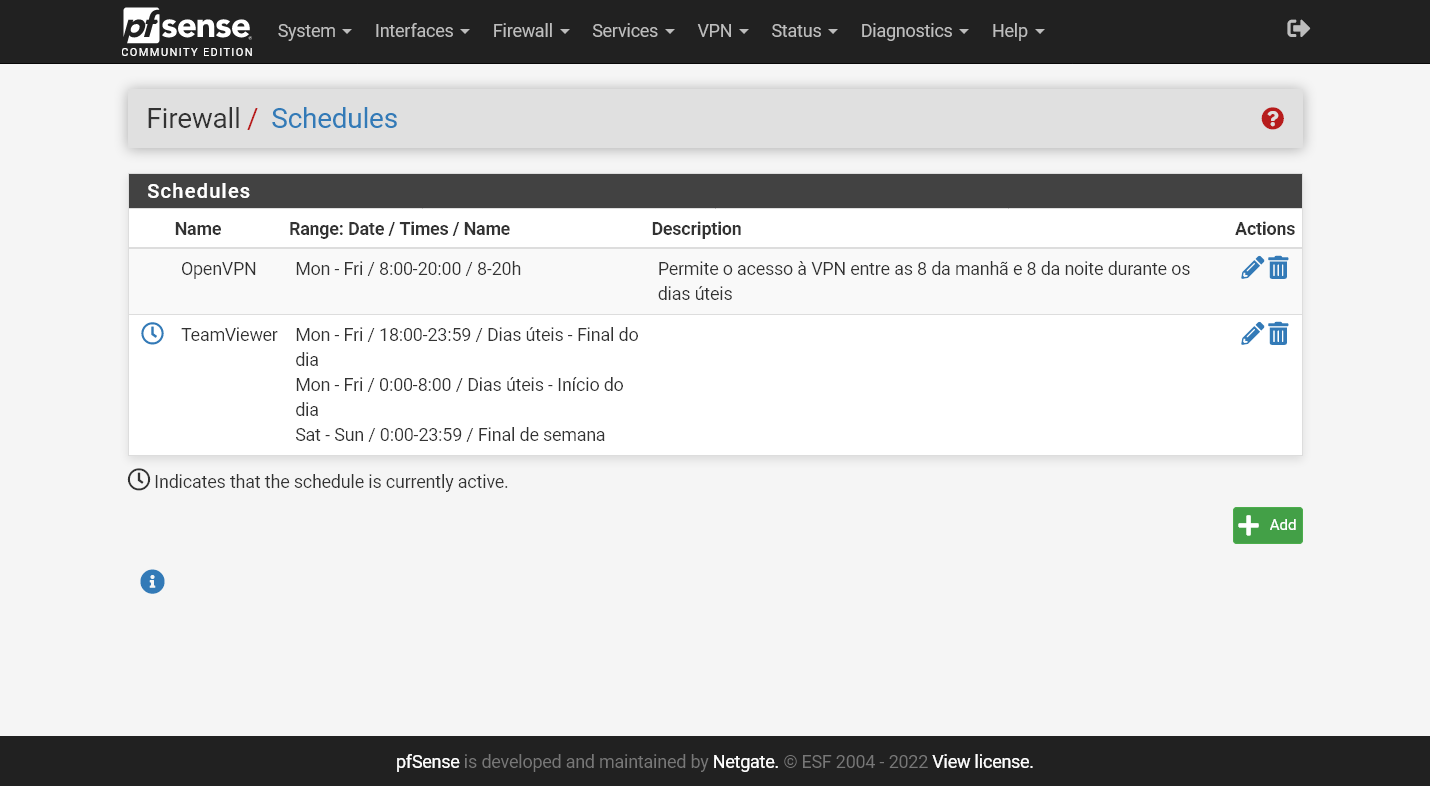Click the pfSense Community Edition logo
Image resolution: width=1430 pixels, height=786 pixels.
coord(186,31)
